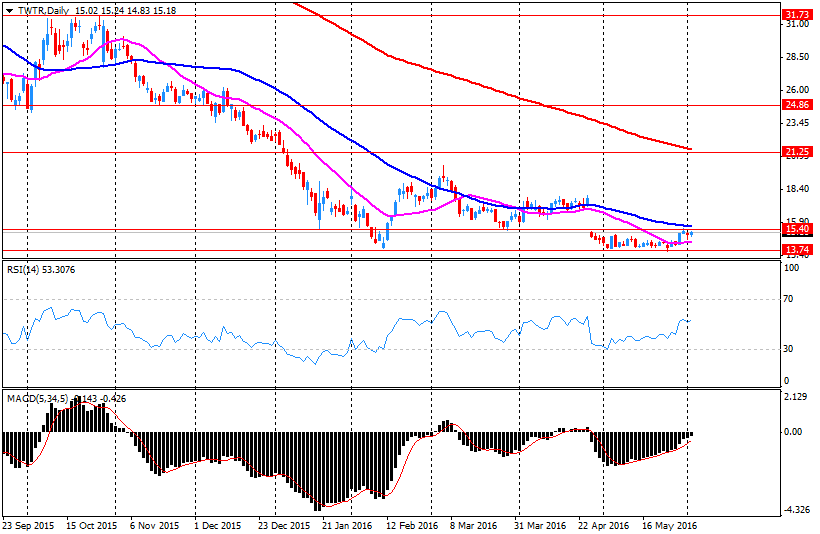Click the 15 Oct 2015 date label
Image resolution: width=820 pixels, height=534 pixels.
point(91,524)
